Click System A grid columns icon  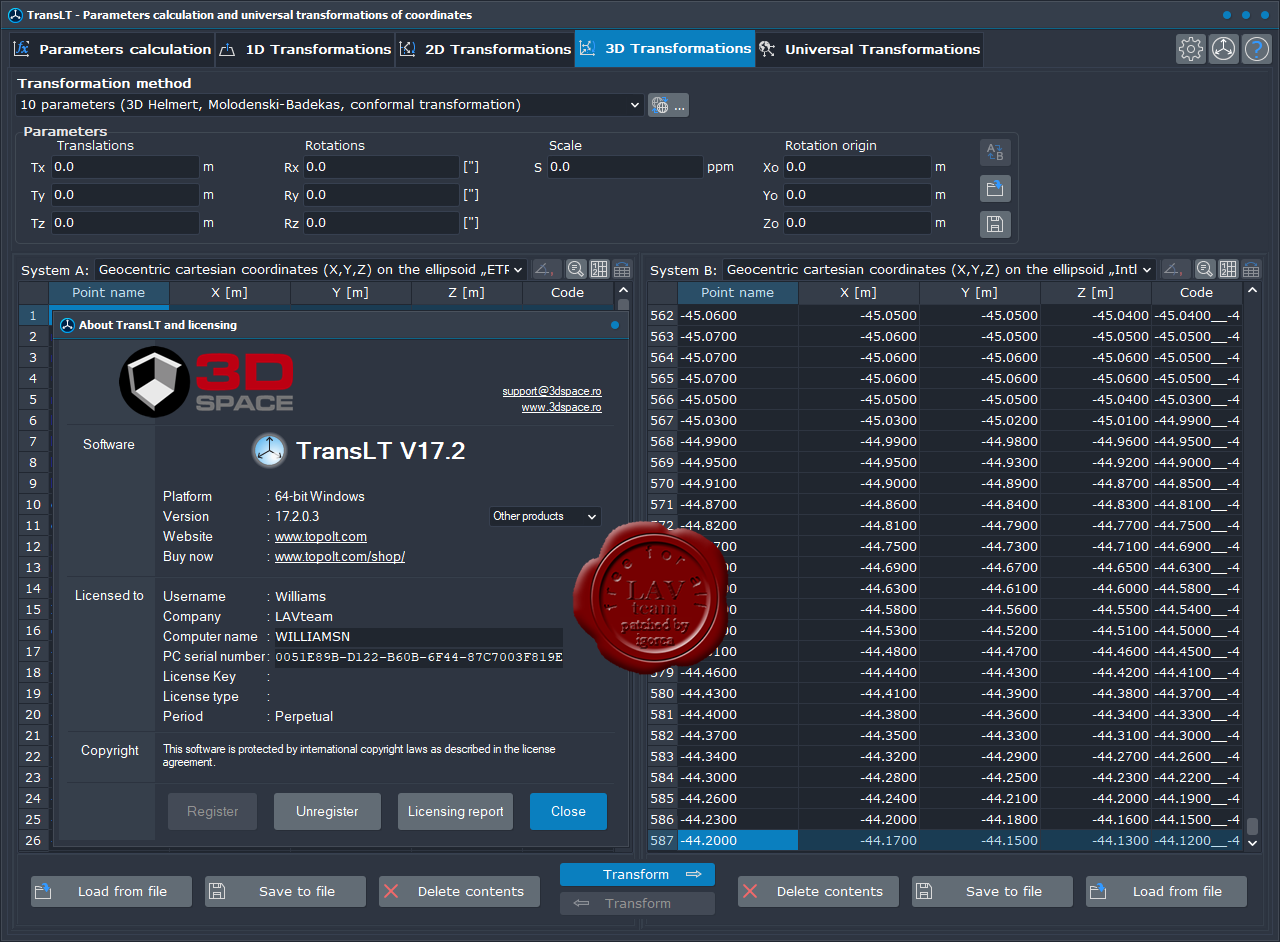click(x=599, y=269)
